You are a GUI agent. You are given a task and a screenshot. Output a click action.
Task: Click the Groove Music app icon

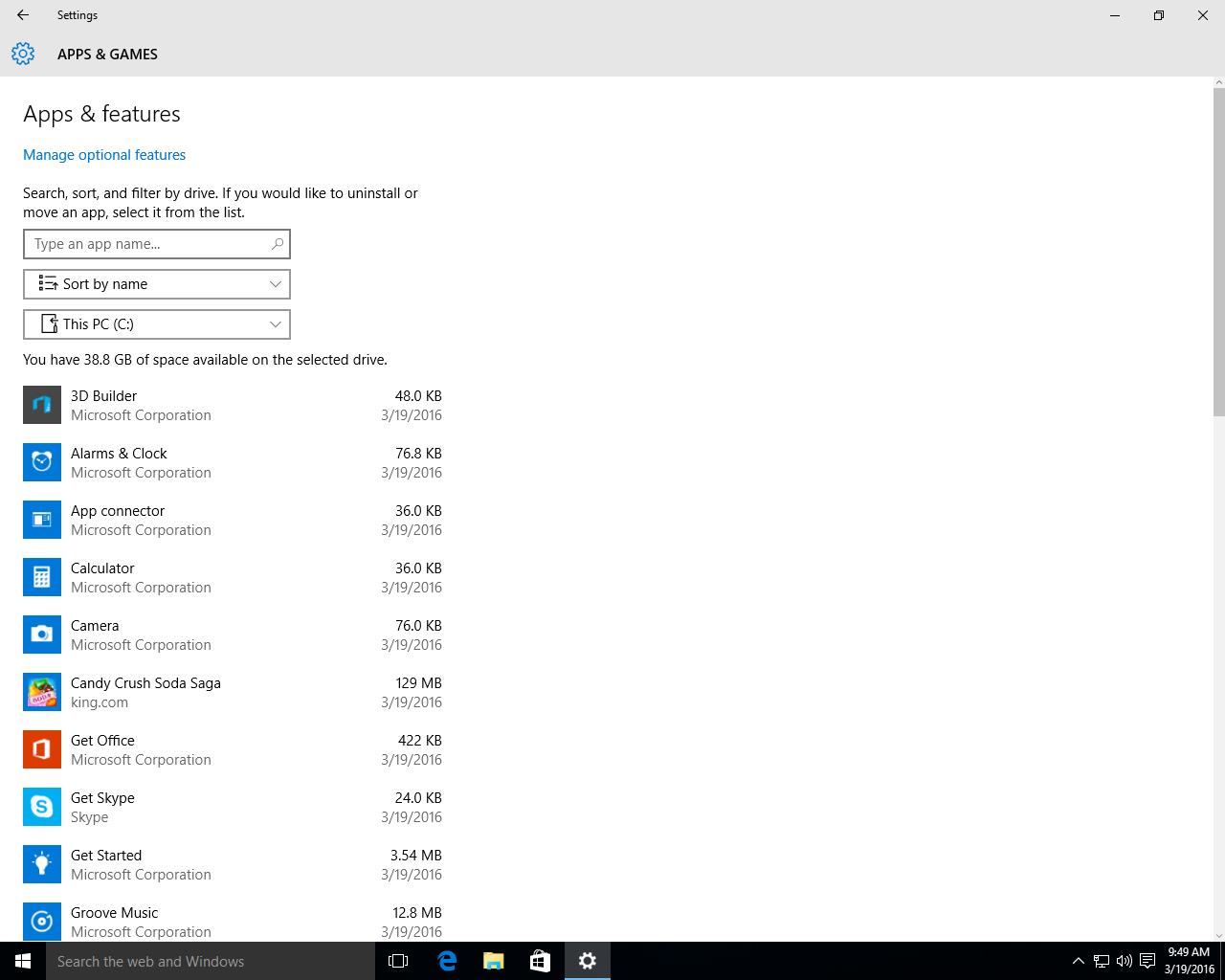click(42, 922)
